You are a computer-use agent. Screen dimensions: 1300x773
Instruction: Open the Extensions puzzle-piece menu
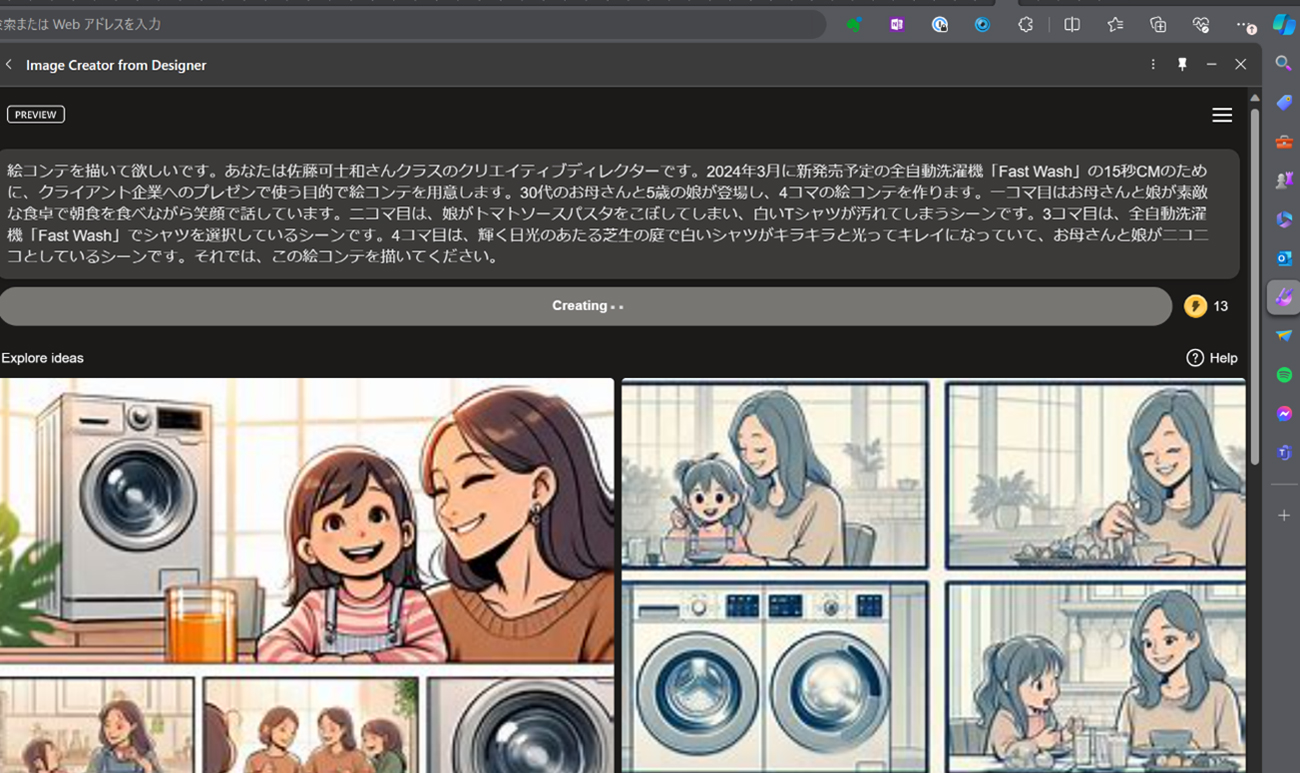1026,25
